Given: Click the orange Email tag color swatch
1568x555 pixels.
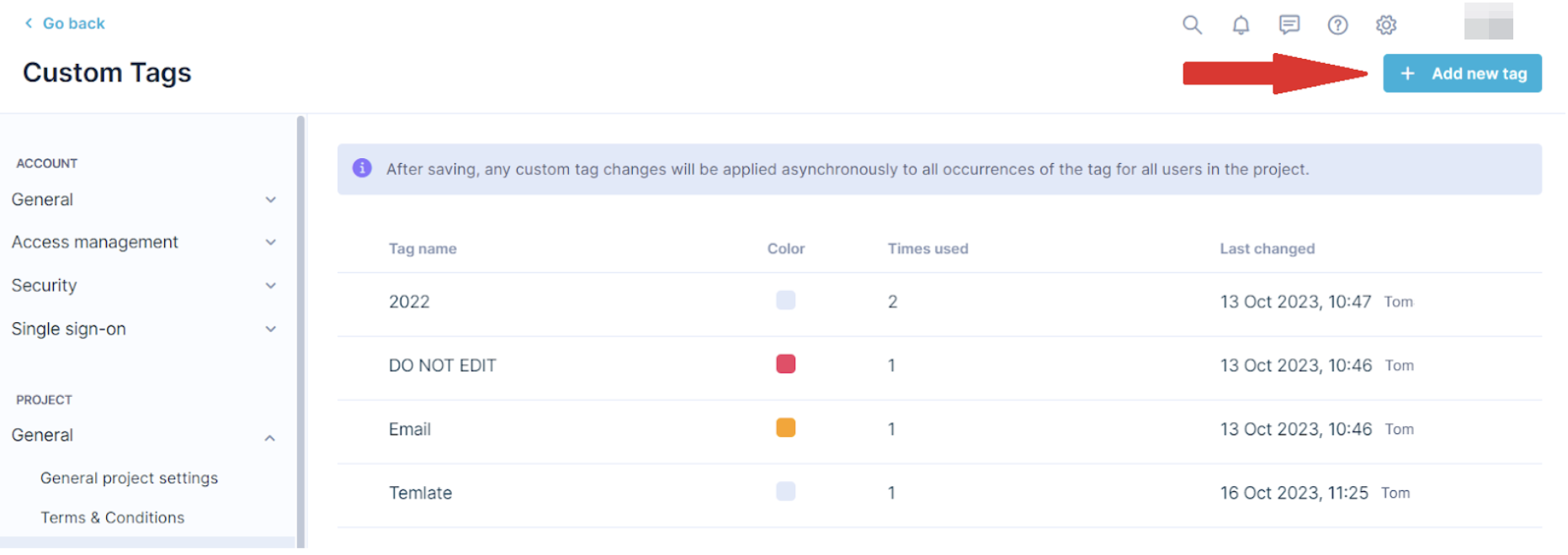Looking at the screenshot, I should click(x=785, y=428).
